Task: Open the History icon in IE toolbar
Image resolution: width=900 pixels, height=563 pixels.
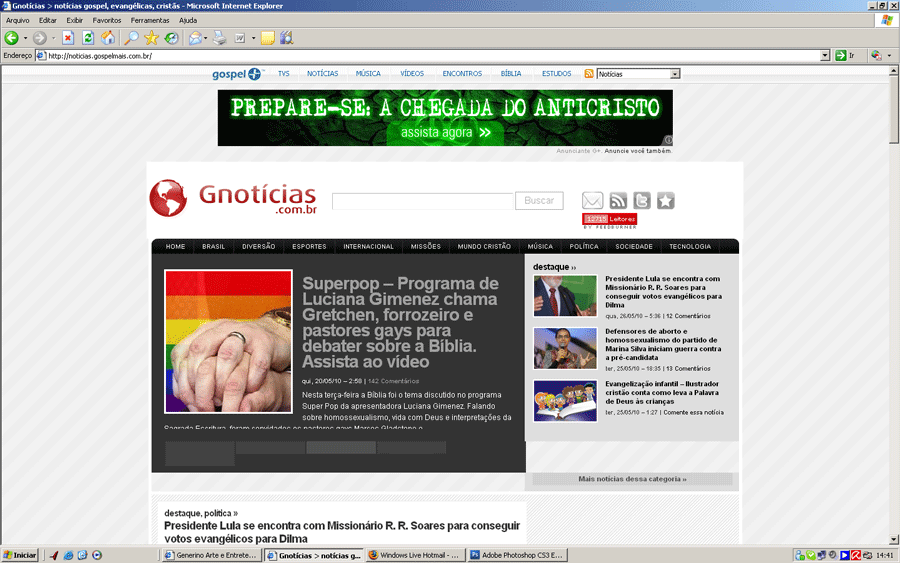Action: (x=172, y=38)
